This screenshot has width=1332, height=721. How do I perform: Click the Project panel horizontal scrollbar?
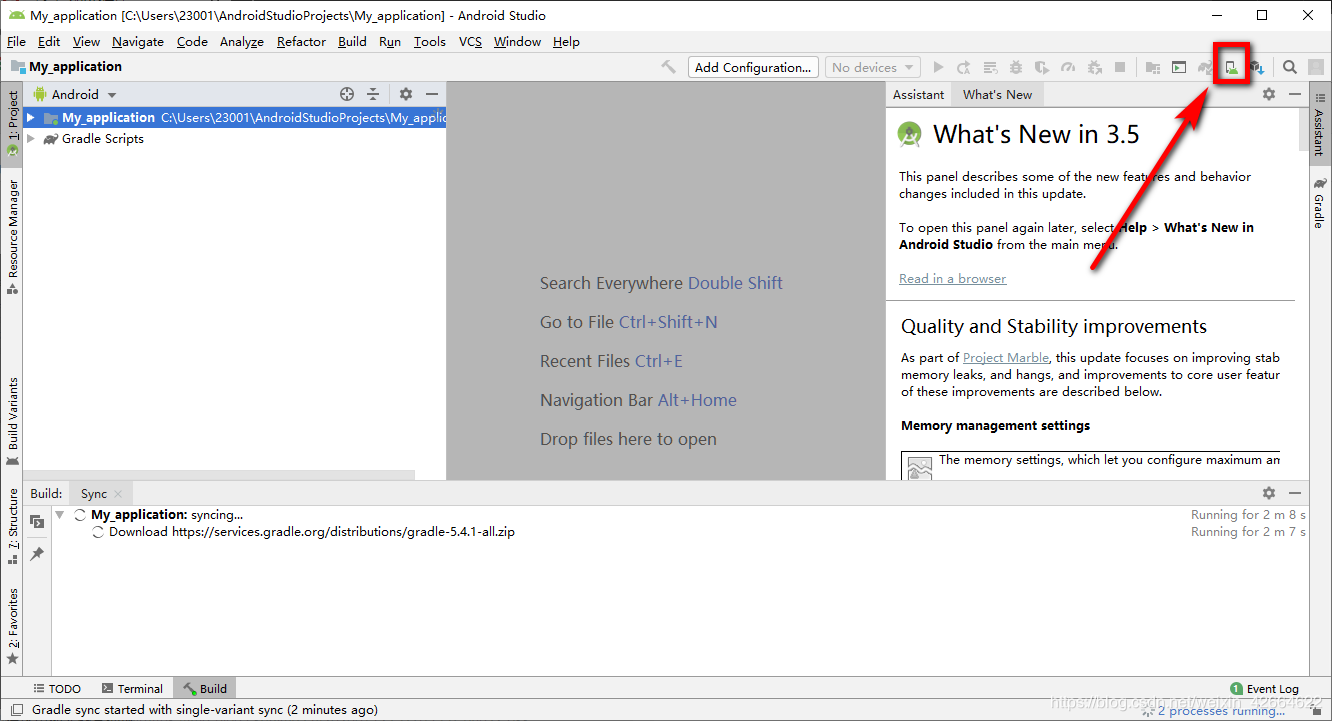pos(220,475)
